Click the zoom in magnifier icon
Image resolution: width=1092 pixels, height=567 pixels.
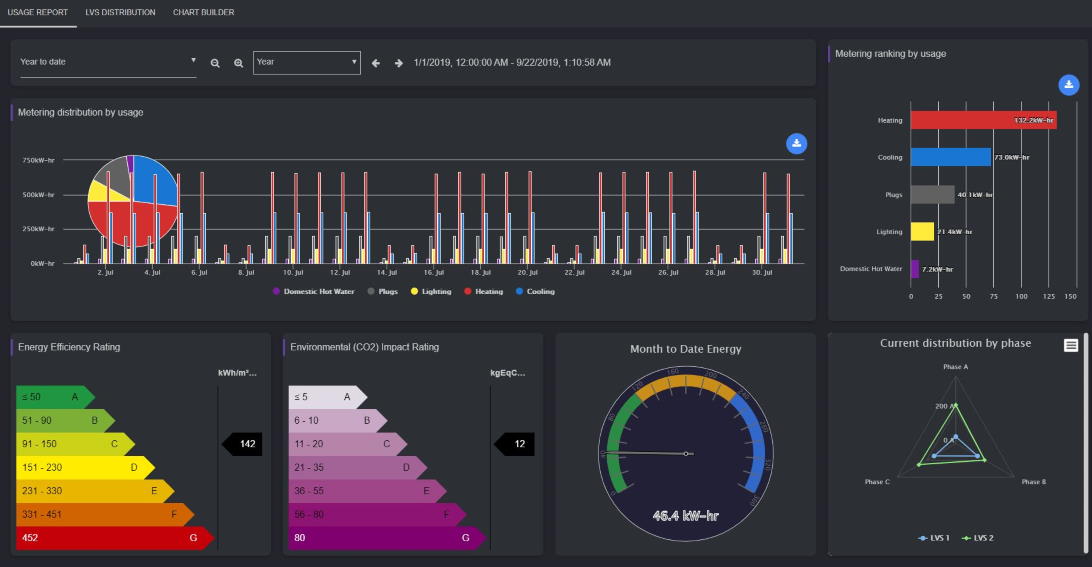[x=238, y=63]
